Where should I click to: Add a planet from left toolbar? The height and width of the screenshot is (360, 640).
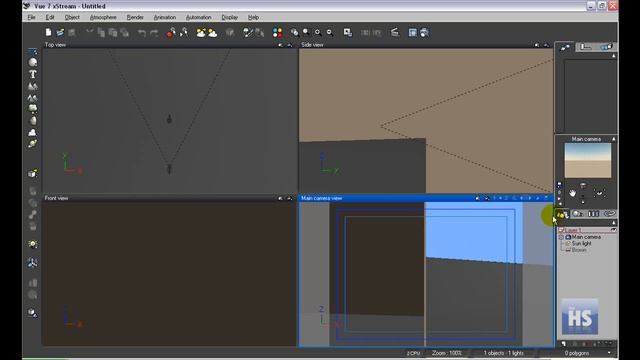pos(33,144)
